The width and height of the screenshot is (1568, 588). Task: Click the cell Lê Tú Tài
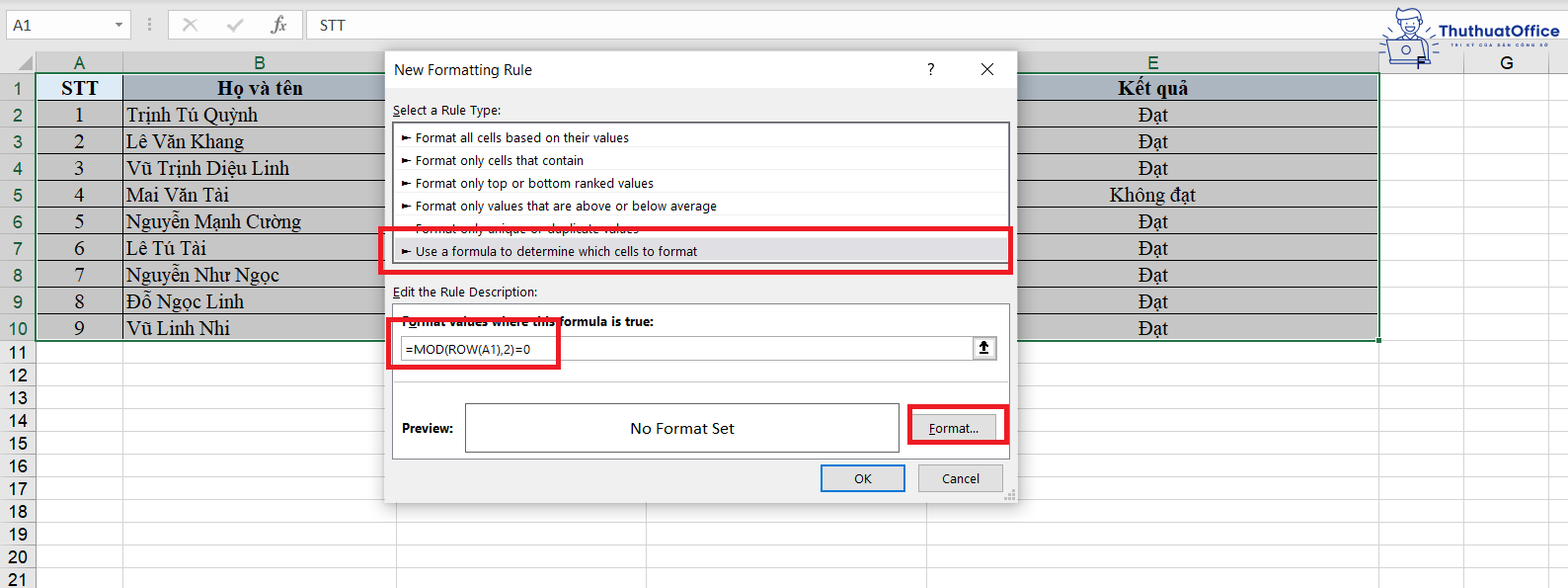click(254, 248)
